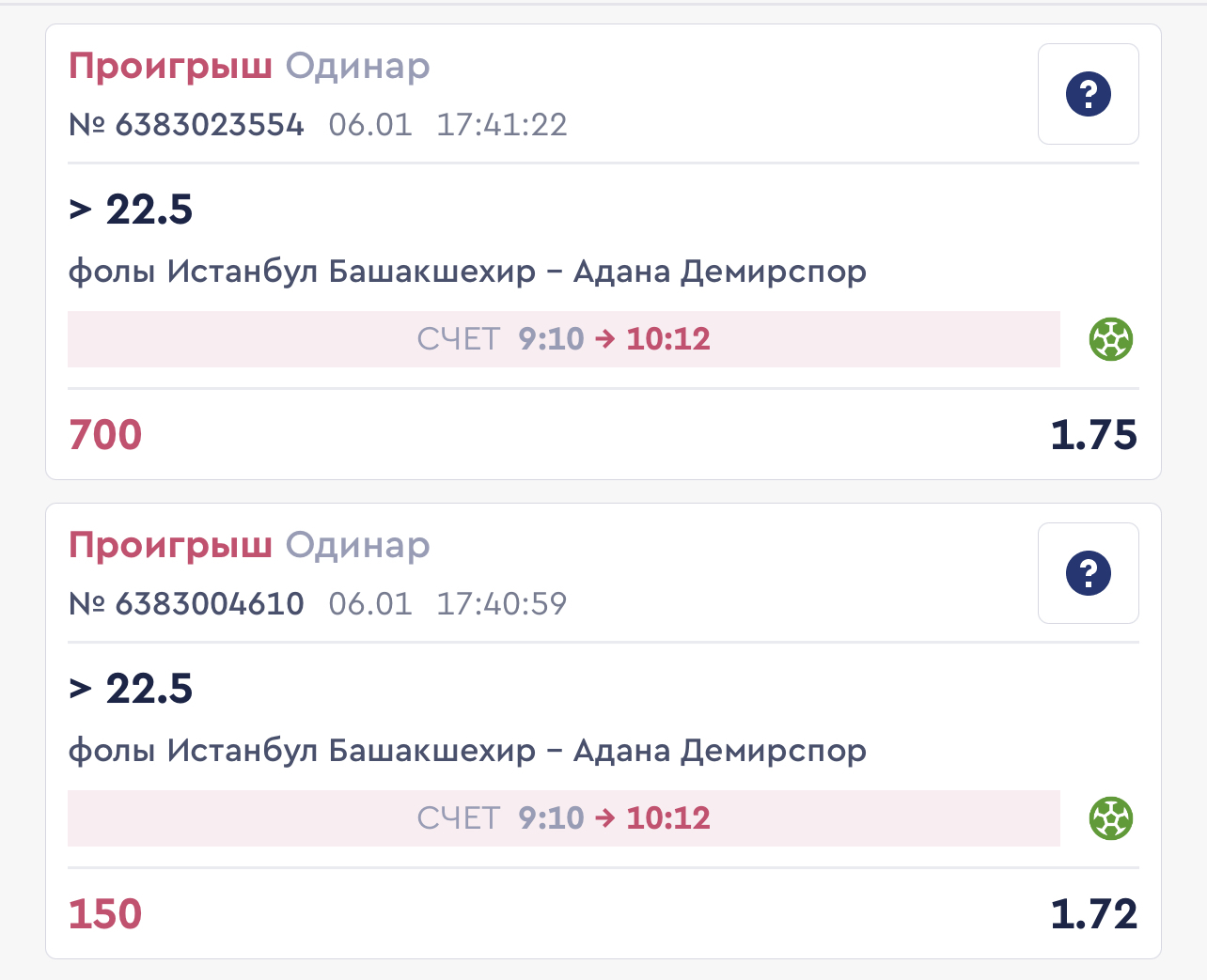Click the score arrow in second bet
The width and height of the screenshot is (1207, 980).
(x=605, y=818)
